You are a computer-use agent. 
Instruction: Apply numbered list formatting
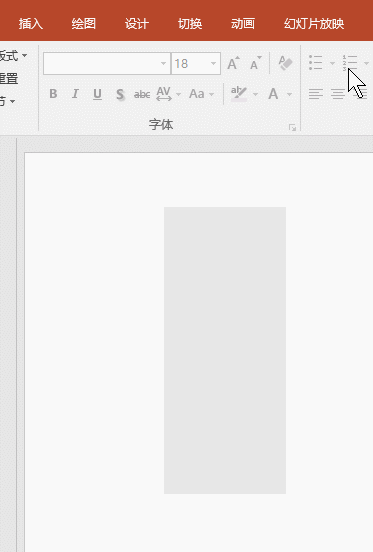coord(350,63)
